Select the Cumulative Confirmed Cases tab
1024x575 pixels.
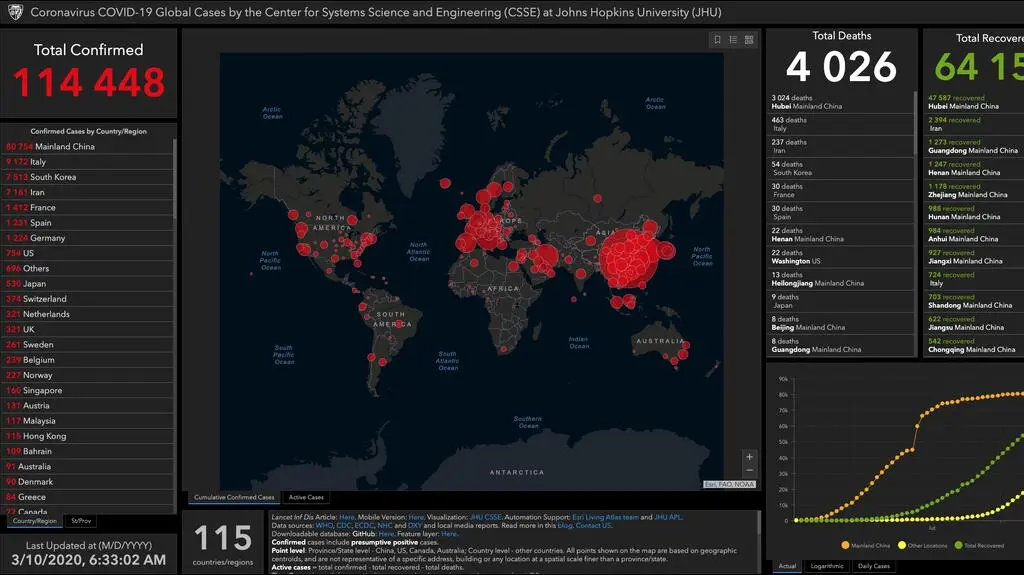[234, 497]
